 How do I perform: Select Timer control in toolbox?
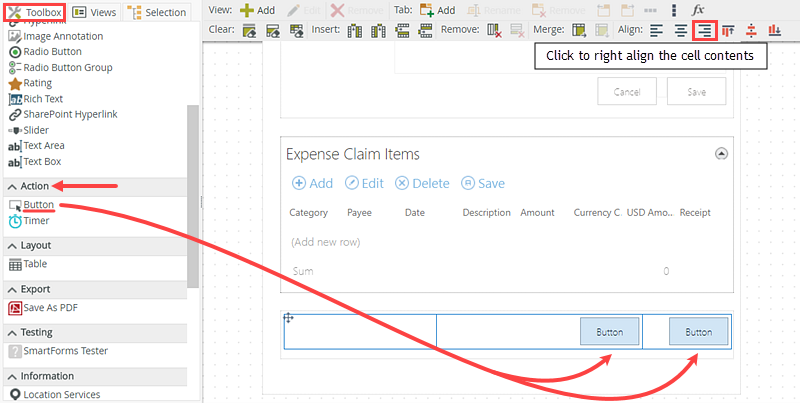[x=29, y=221]
